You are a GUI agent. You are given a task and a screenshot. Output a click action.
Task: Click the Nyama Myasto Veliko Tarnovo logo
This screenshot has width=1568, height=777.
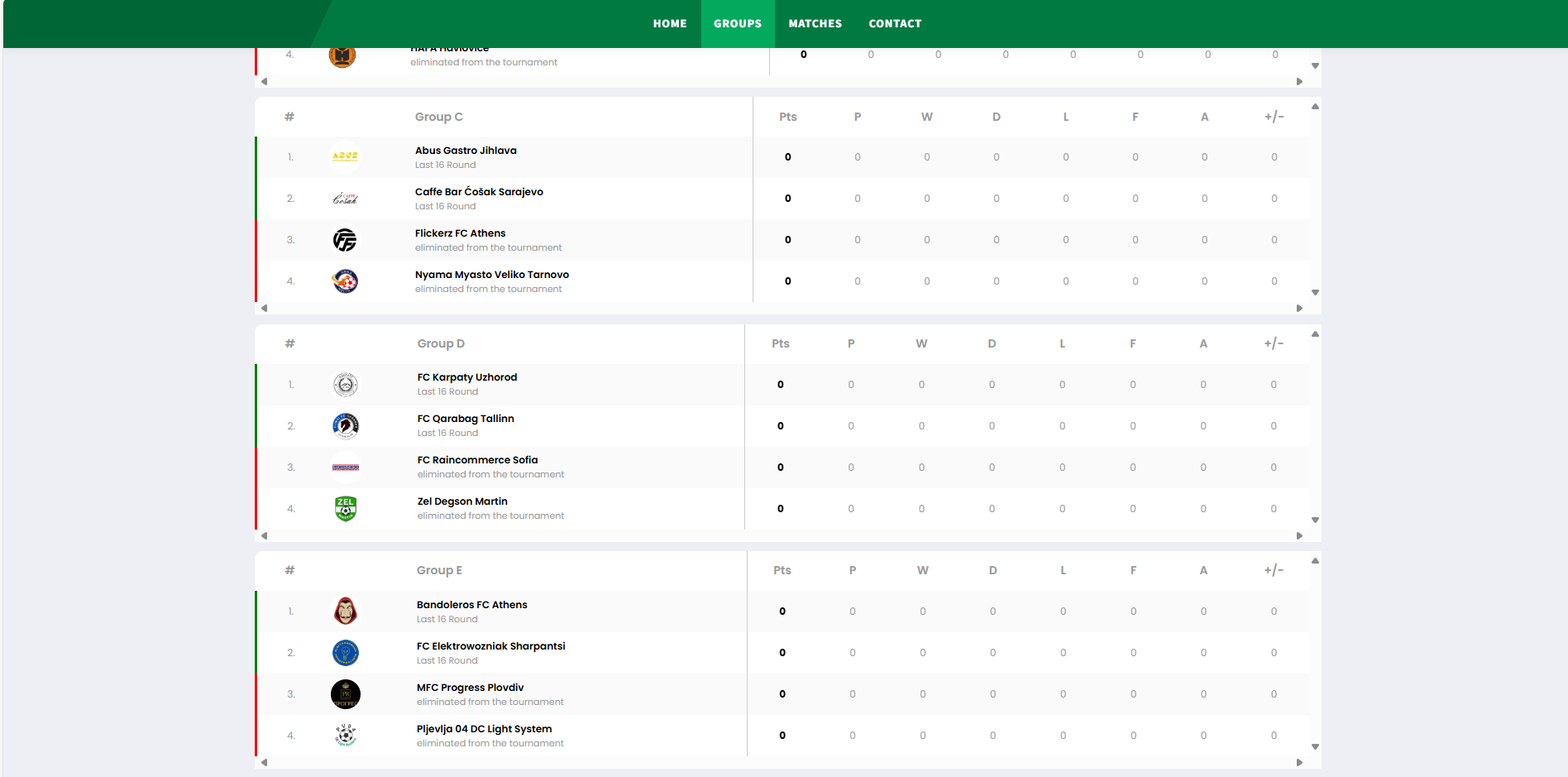click(x=345, y=281)
